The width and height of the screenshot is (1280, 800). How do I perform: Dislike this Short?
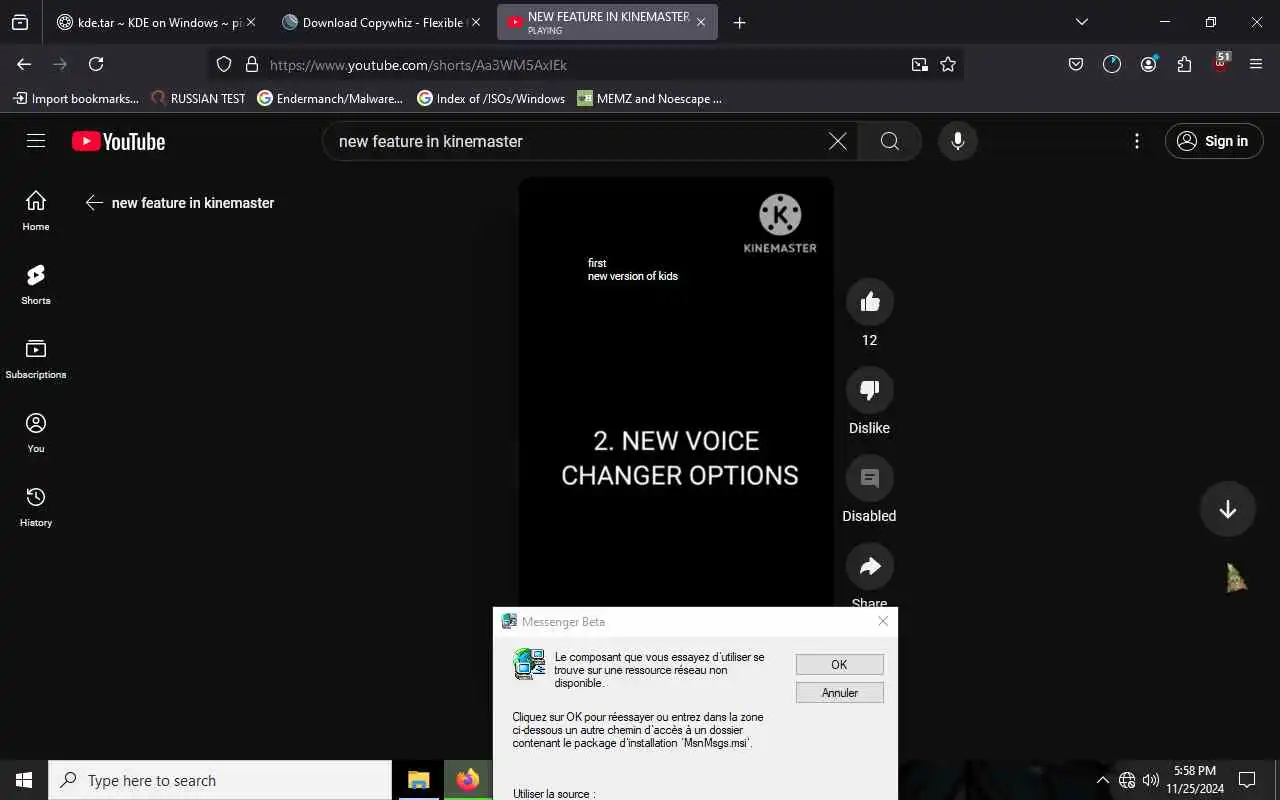coord(870,390)
